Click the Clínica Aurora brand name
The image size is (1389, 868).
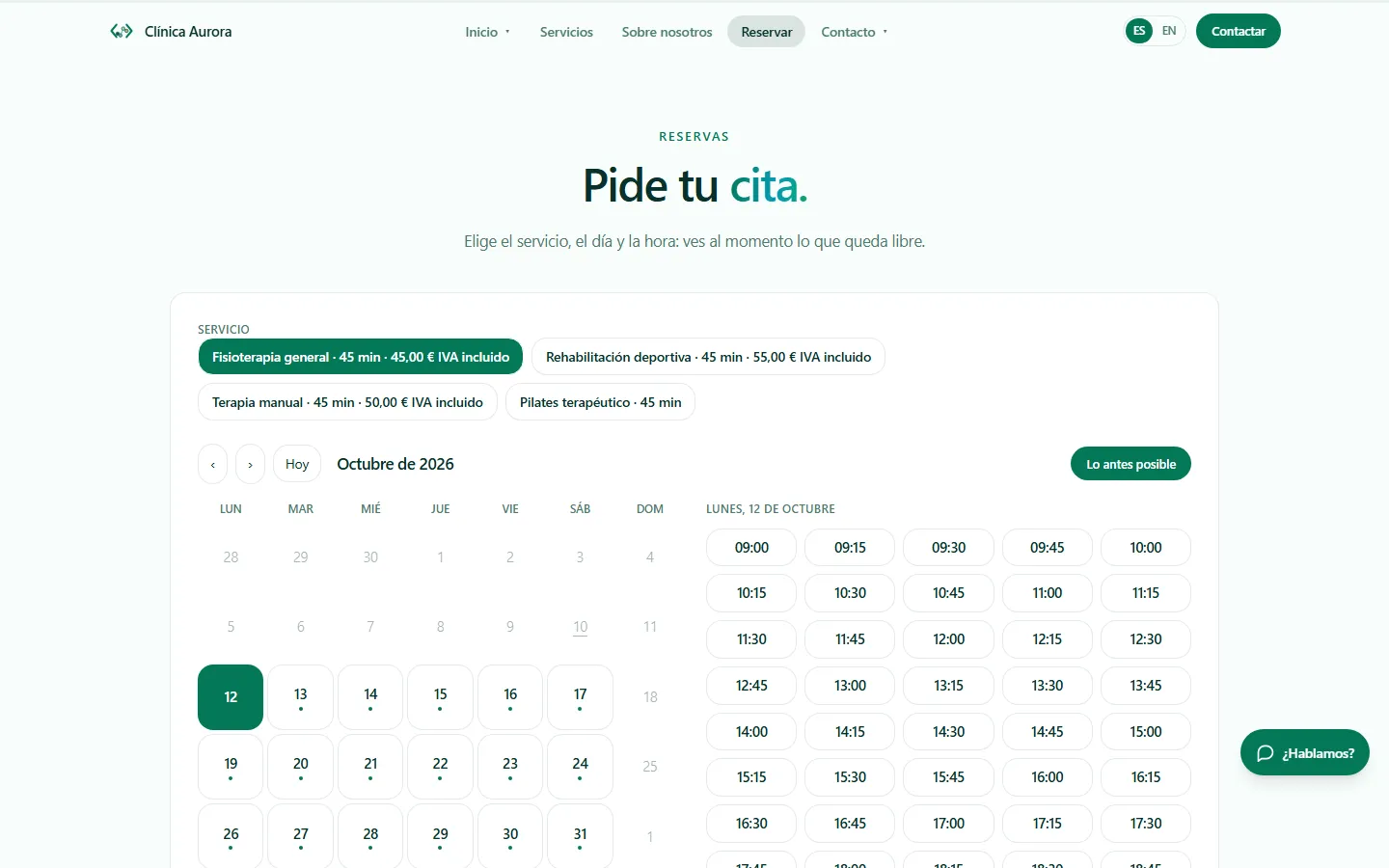click(188, 32)
